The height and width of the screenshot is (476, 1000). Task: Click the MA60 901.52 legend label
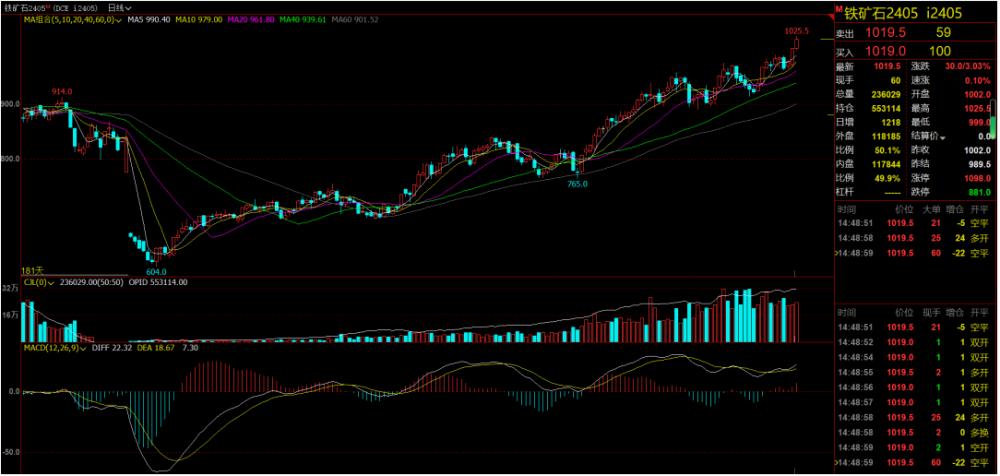[x=355, y=19]
